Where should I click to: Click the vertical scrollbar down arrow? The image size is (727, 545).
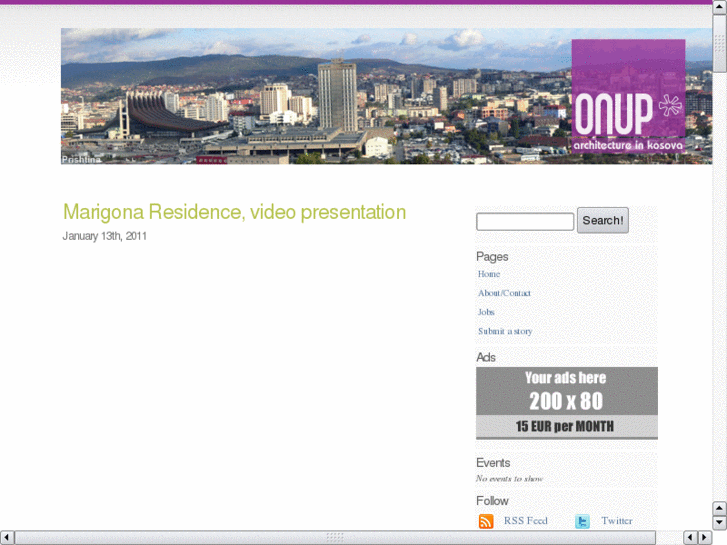[x=720, y=523]
